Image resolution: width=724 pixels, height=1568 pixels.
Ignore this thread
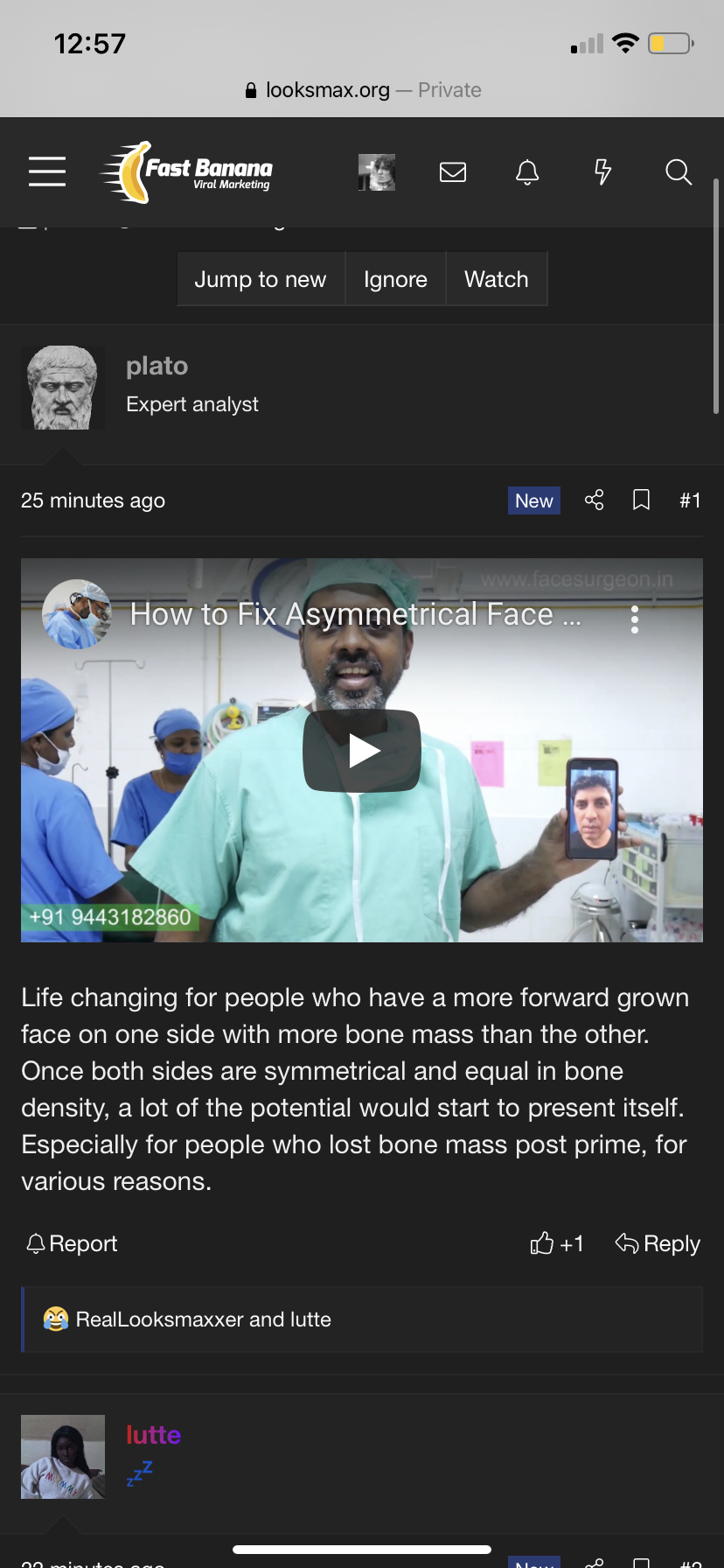(395, 279)
